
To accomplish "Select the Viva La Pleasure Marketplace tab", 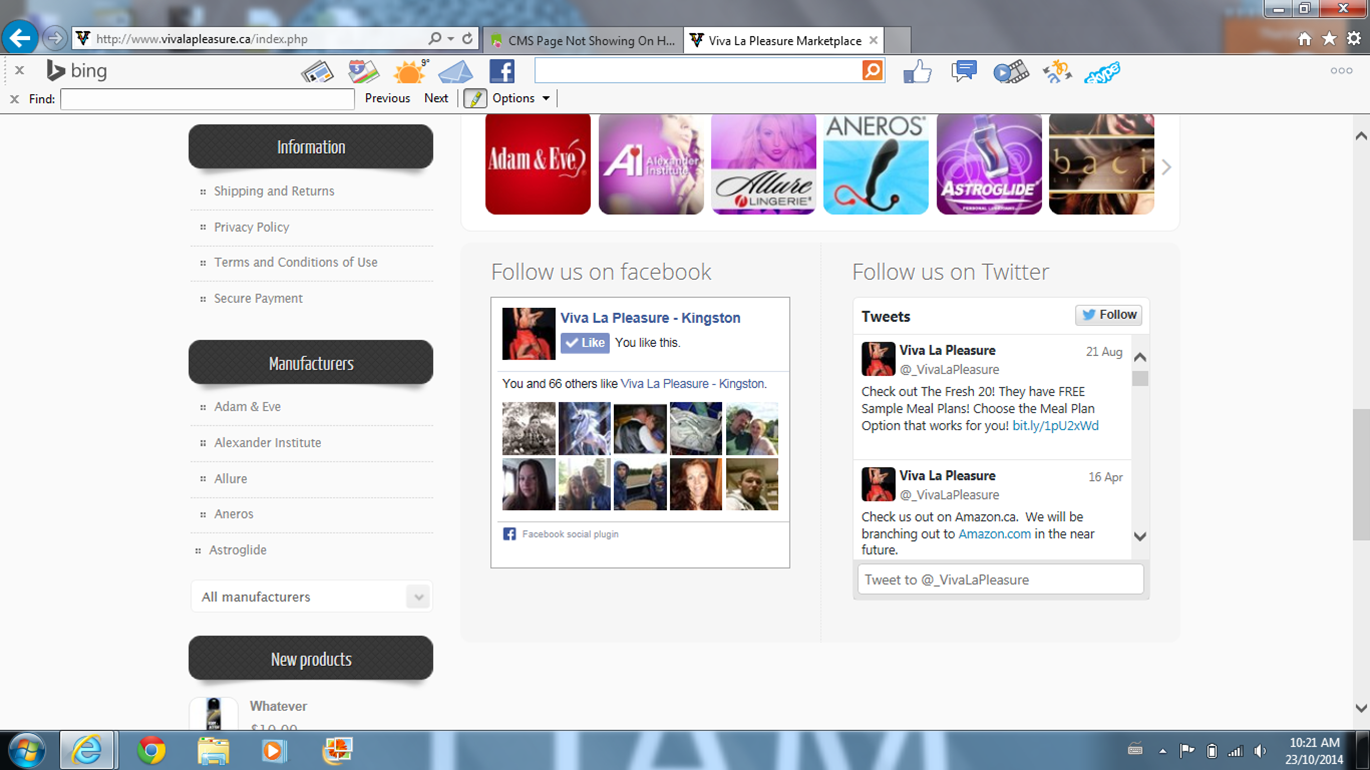I will [x=783, y=41].
